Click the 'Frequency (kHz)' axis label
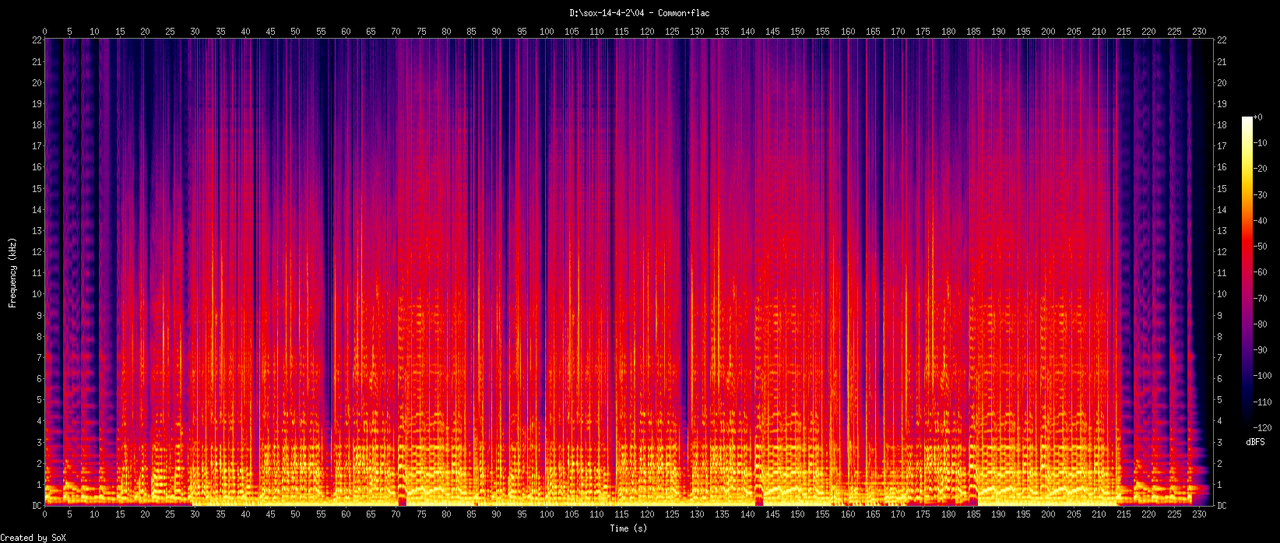Viewport: 1280px width, 543px height. pyautogui.click(x=13, y=271)
